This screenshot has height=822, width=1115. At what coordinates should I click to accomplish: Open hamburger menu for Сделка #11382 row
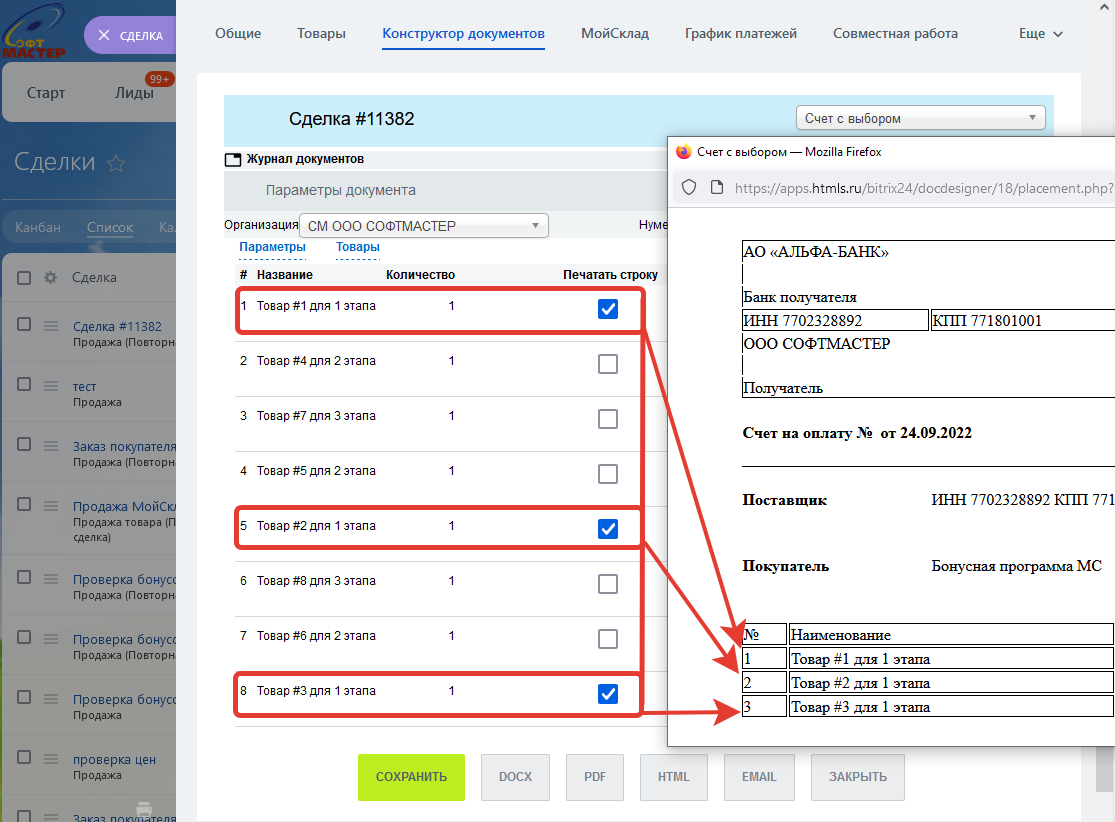click(x=50, y=325)
